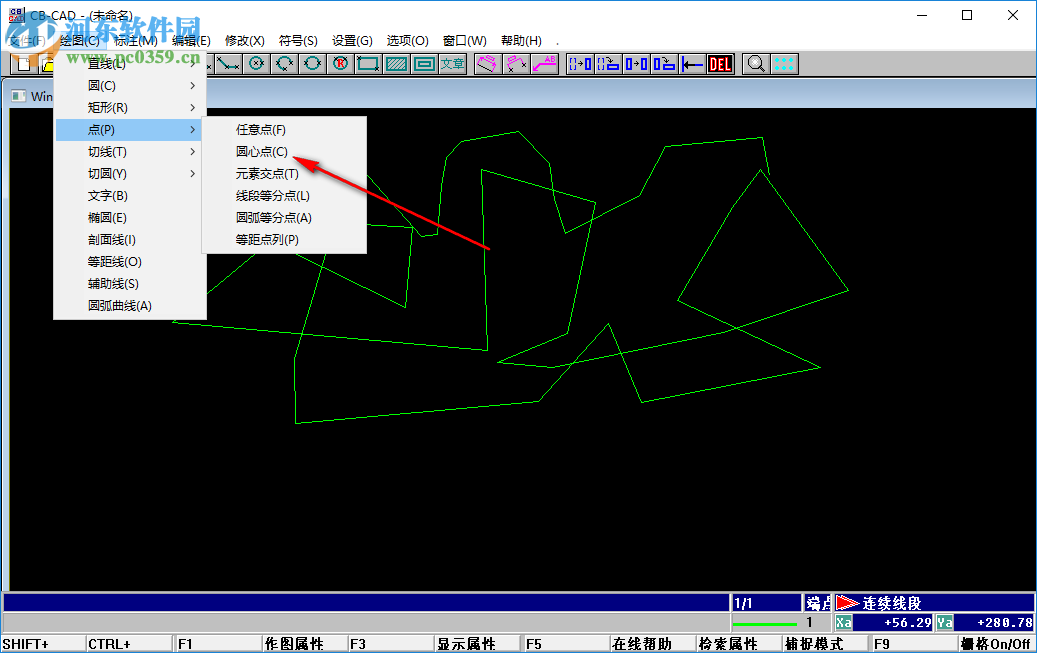Click the grid dots toolbar icon
This screenshot has width=1037, height=653.
pos(786,63)
